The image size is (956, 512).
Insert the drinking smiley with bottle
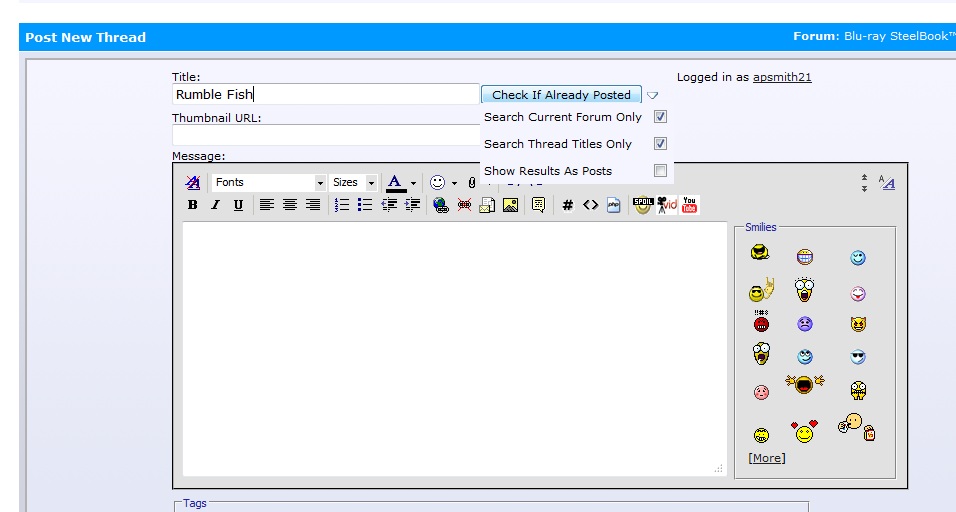point(856,427)
